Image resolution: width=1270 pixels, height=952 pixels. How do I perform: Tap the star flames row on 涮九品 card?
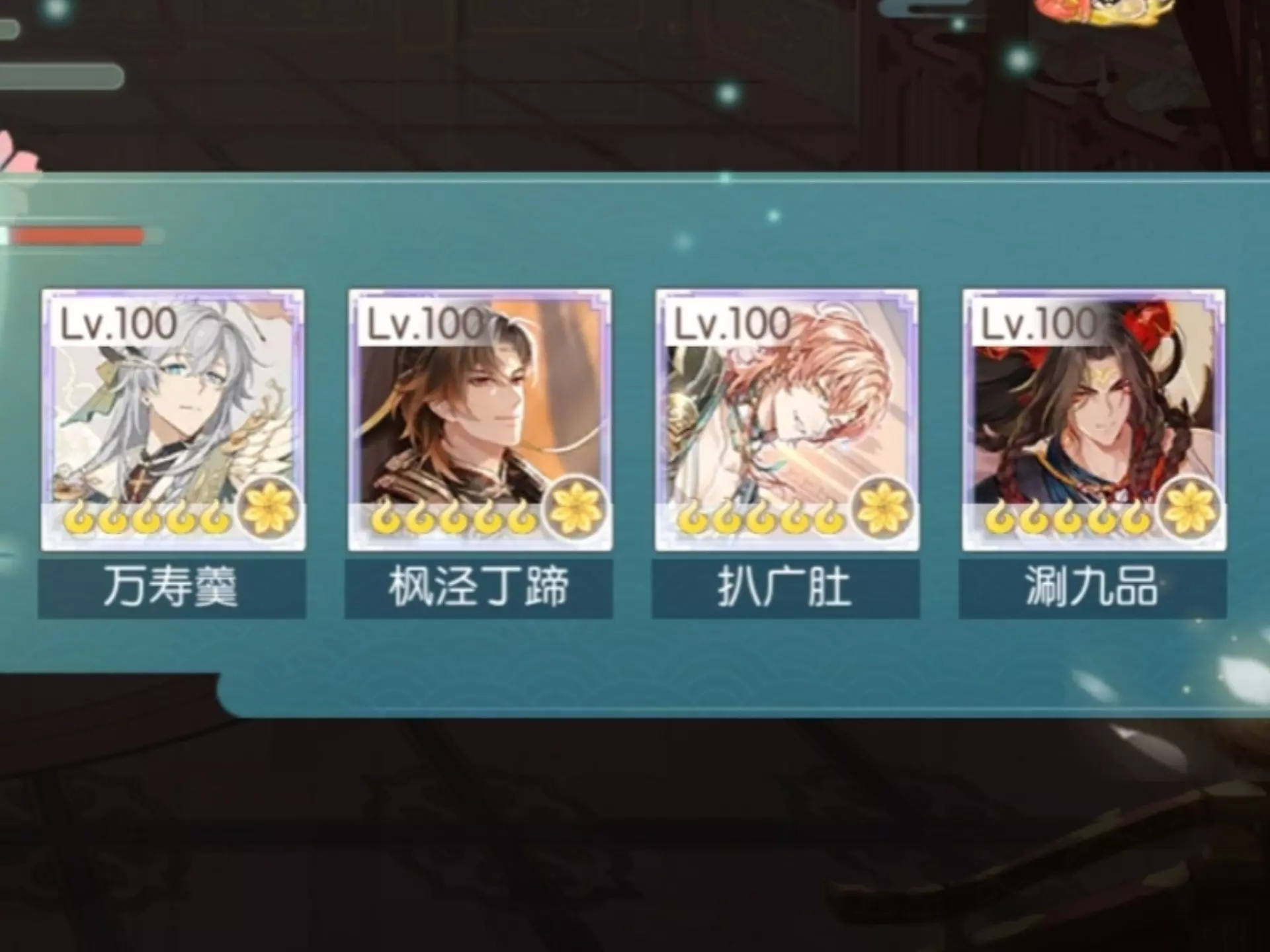click(x=1068, y=520)
